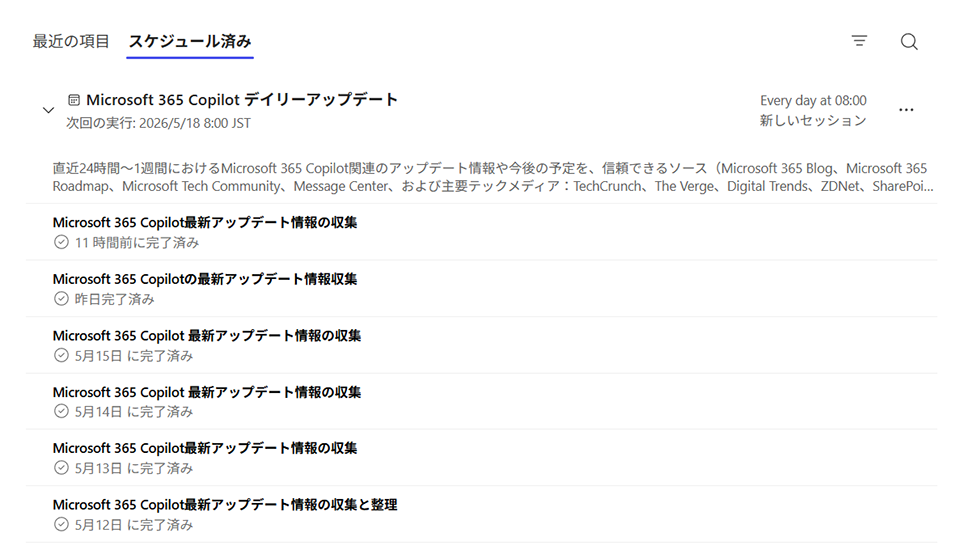Click the calendar icon beside the schedule title
960x554 pixels.
pyautogui.click(x=74, y=100)
